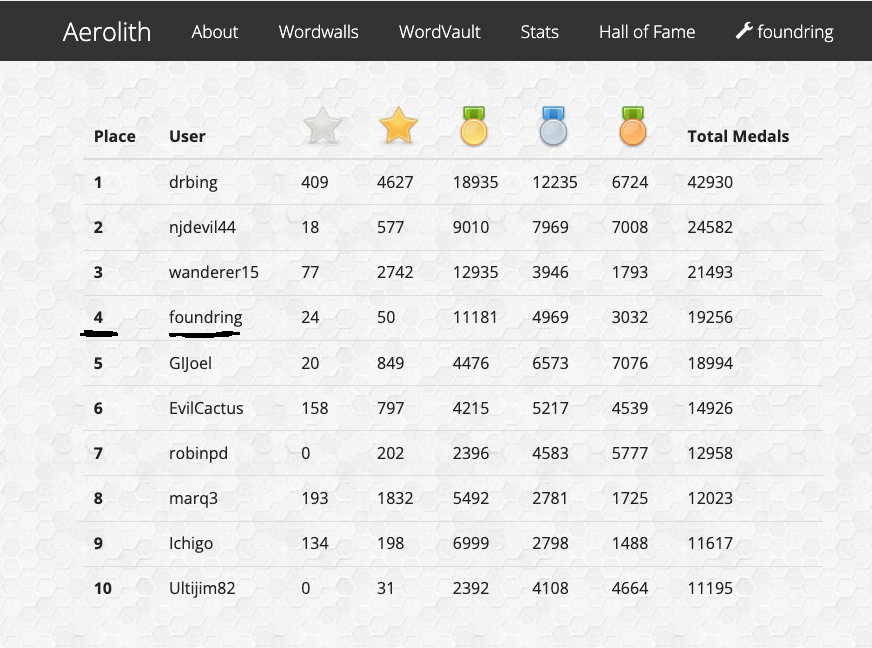Select user njdevil44
This screenshot has height=648, width=872.
click(x=202, y=227)
